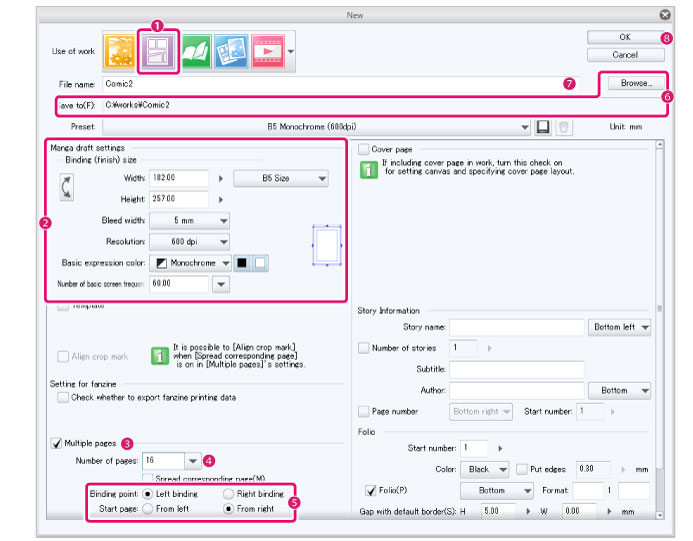
Task: Click the Width value field
Action: [179, 178]
